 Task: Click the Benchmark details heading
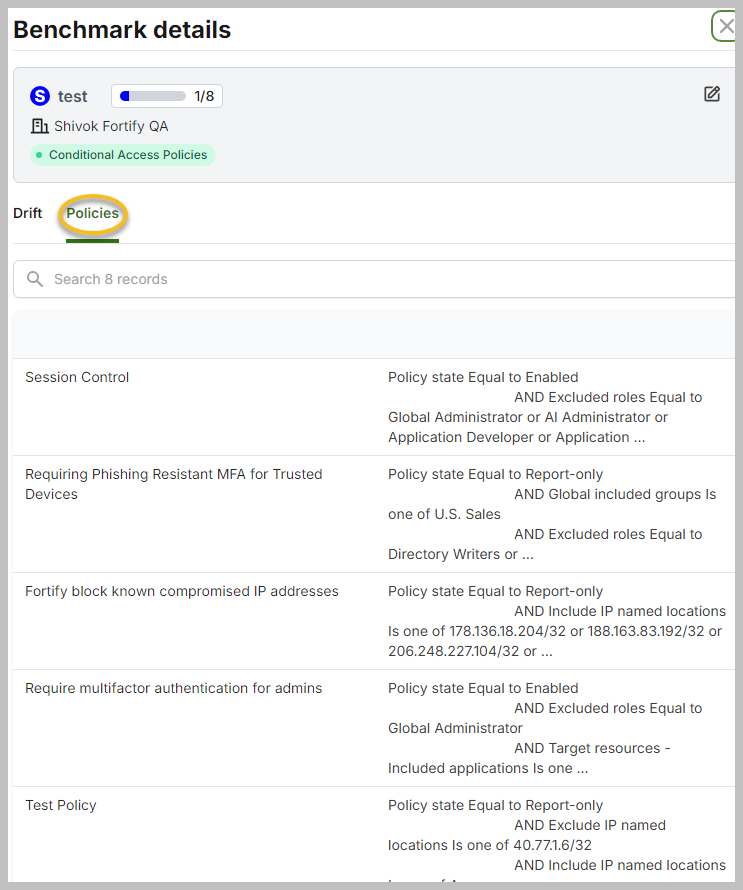122,30
